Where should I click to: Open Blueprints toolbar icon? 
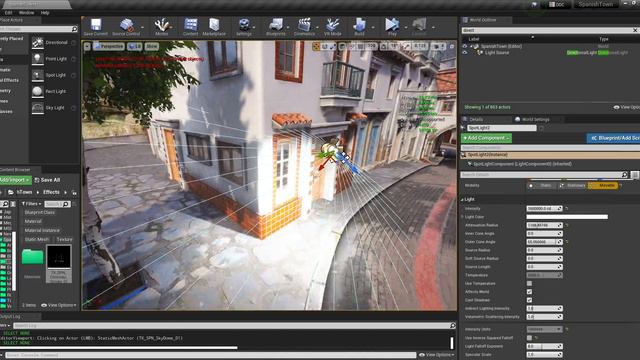tap(276, 27)
